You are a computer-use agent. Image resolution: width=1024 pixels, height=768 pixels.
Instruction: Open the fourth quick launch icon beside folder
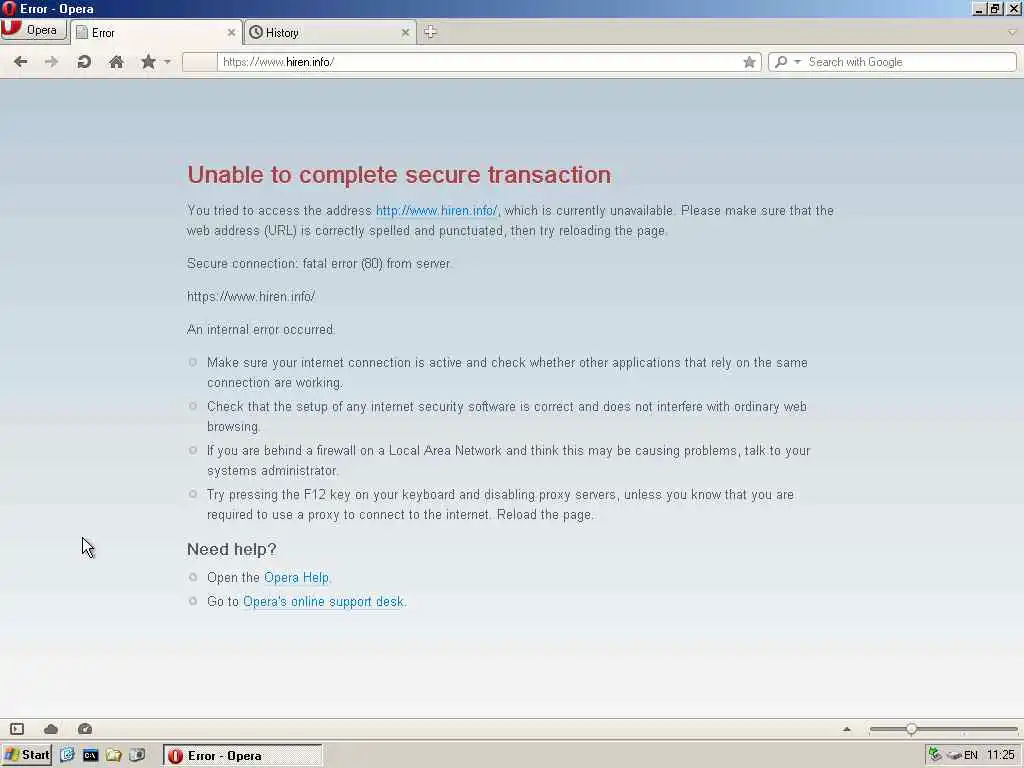(x=137, y=755)
